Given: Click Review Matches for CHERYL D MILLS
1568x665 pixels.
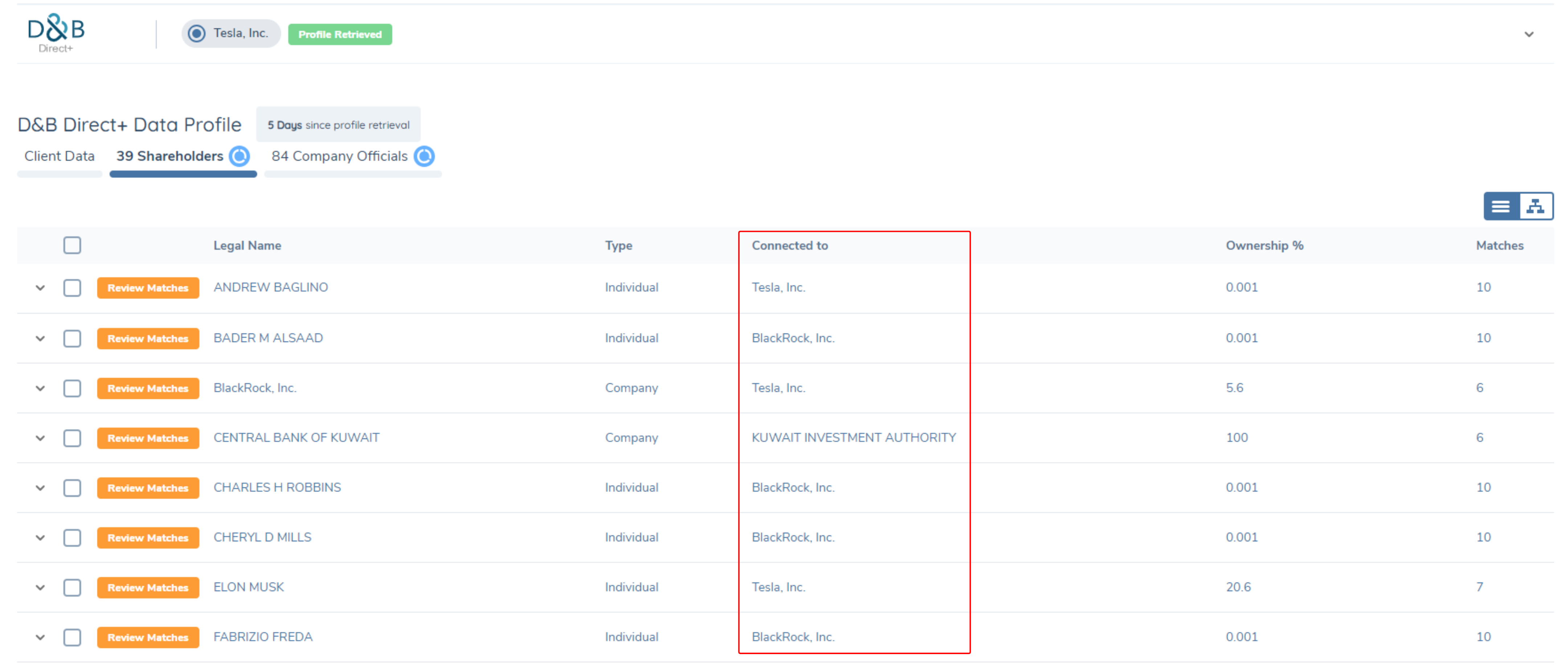Looking at the screenshot, I should tap(148, 538).
